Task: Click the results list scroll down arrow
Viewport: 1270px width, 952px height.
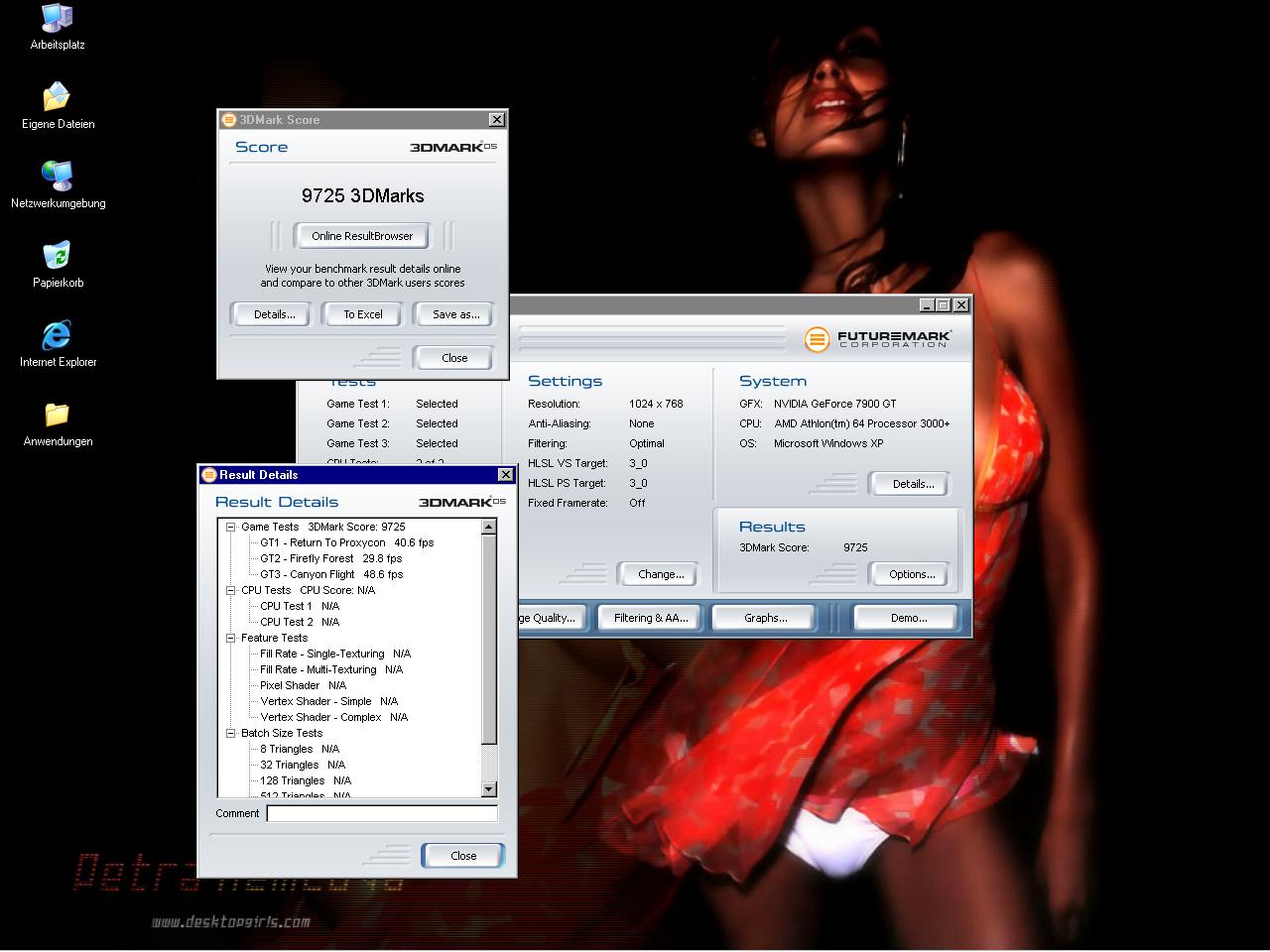Action: (489, 789)
